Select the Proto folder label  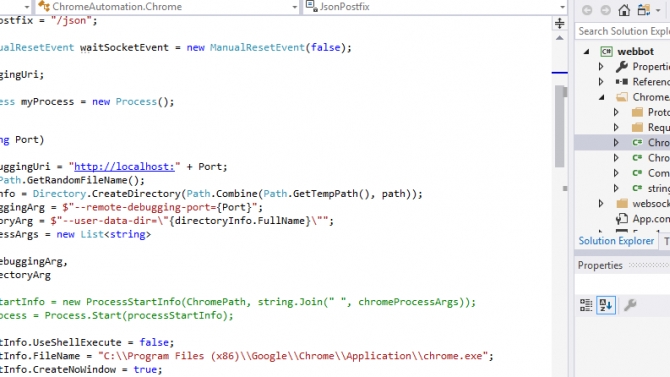pyautogui.click(x=659, y=112)
